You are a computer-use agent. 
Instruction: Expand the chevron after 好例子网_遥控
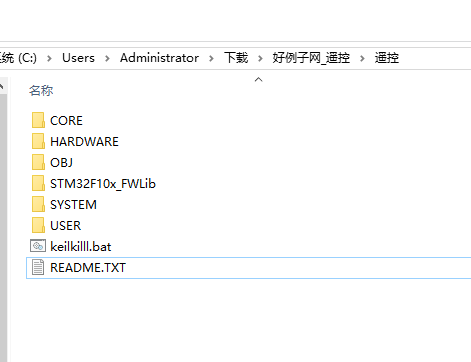362,58
